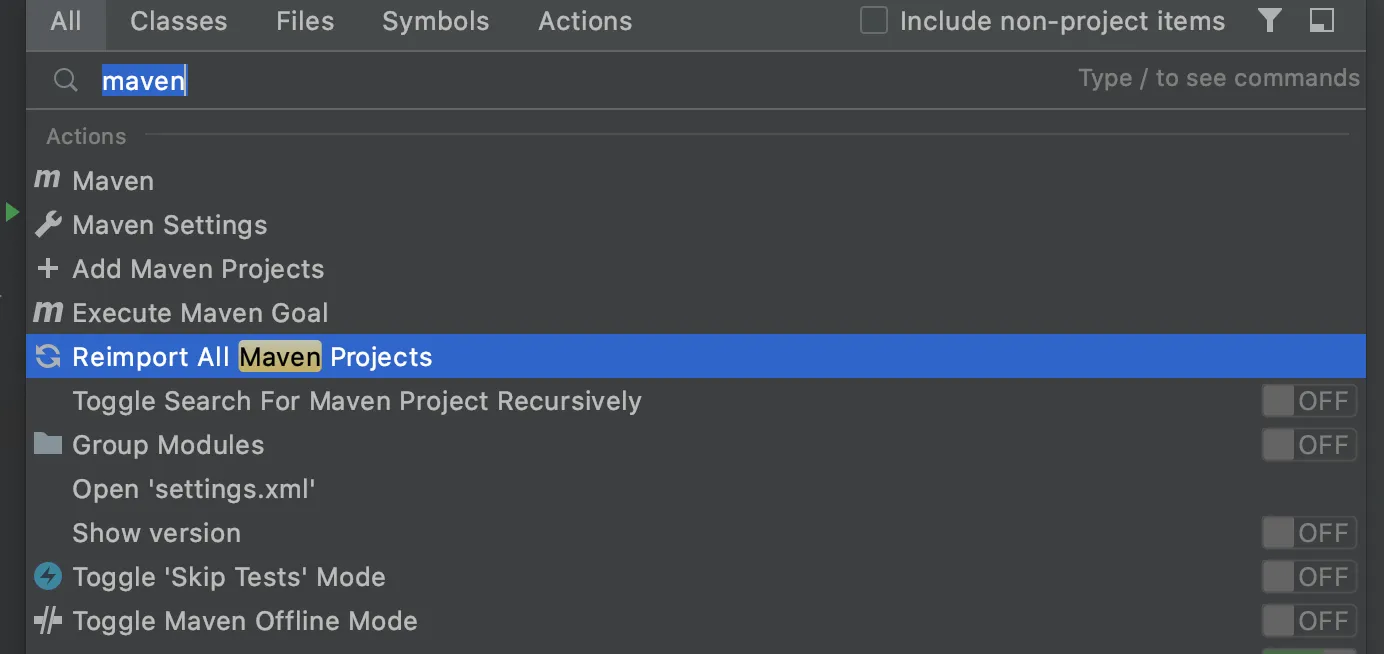This screenshot has height=654, width=1384.
Task: Click the open in tool window icon
Action: tap(1322, 21)
